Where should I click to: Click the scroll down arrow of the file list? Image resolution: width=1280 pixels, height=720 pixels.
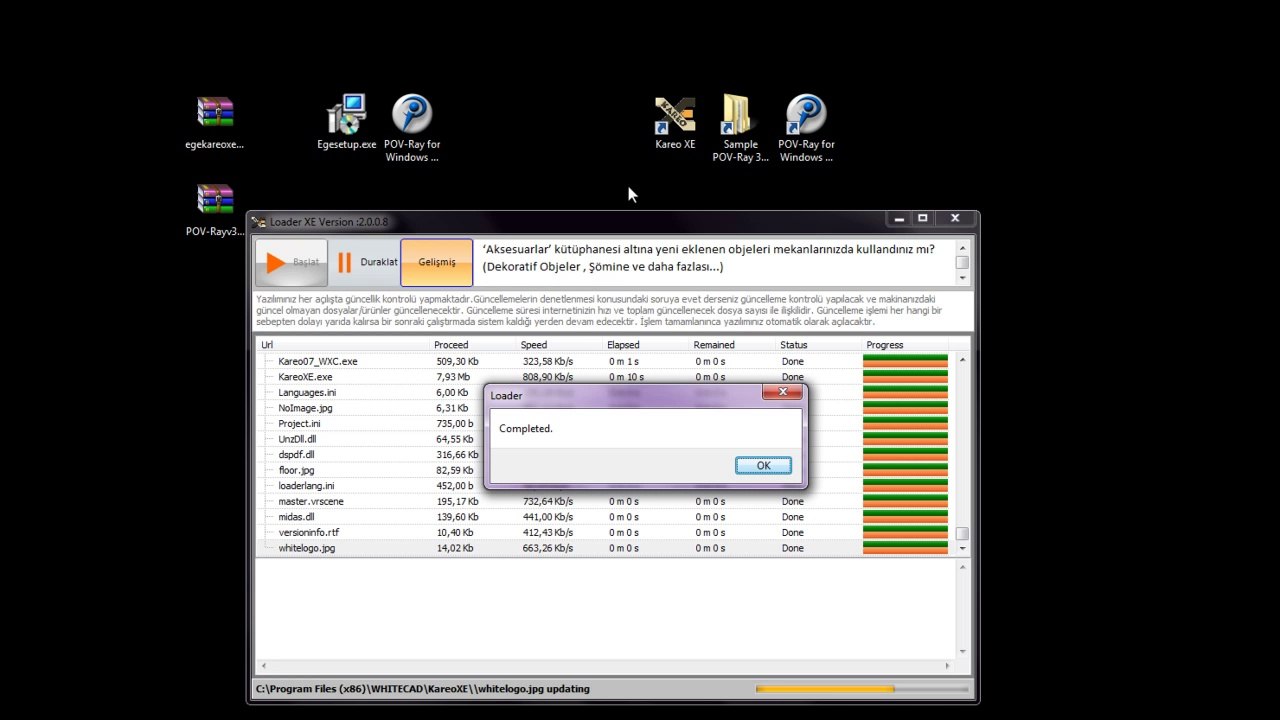[962, 548]
